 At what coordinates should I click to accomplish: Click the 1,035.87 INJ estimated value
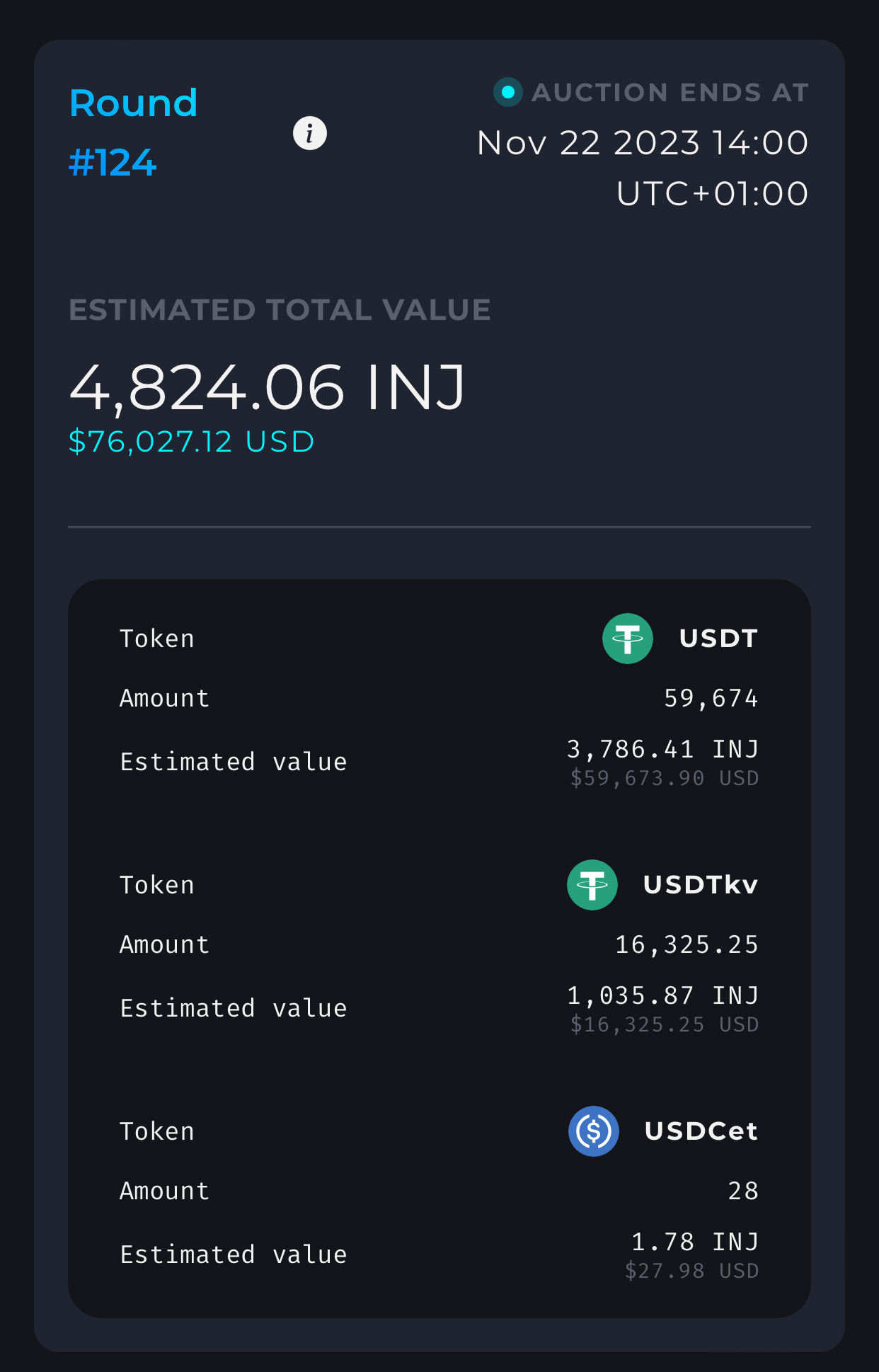click(662, 995)
